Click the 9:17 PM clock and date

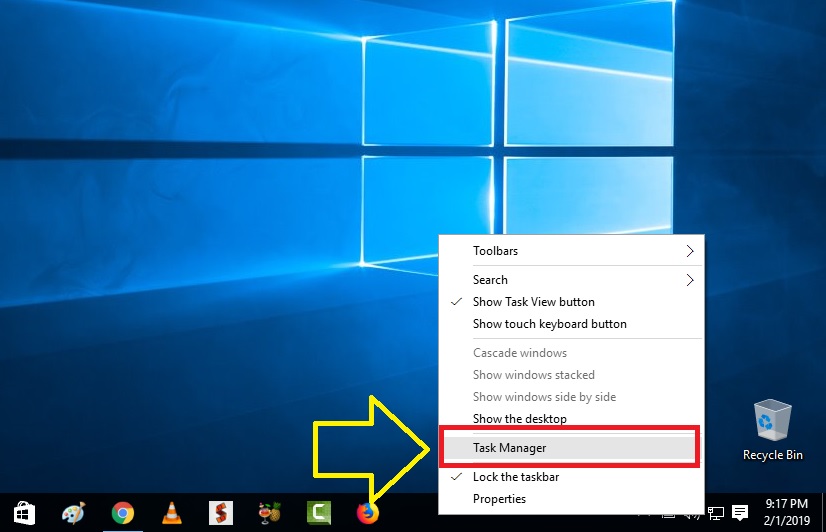786,512
